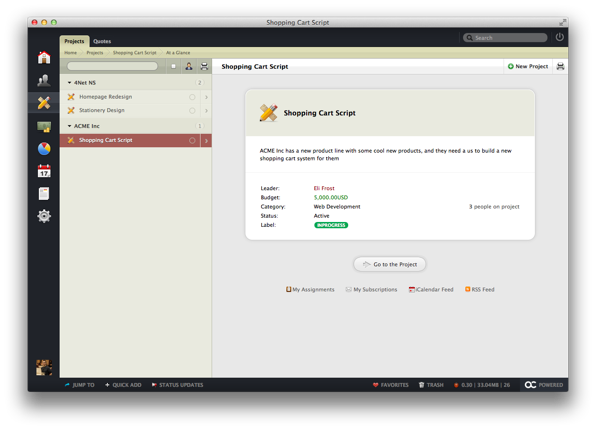This screenshot has height=430, width=596.
Task: Click the print icon in project list toolbar
Action: tap(204, 67)
